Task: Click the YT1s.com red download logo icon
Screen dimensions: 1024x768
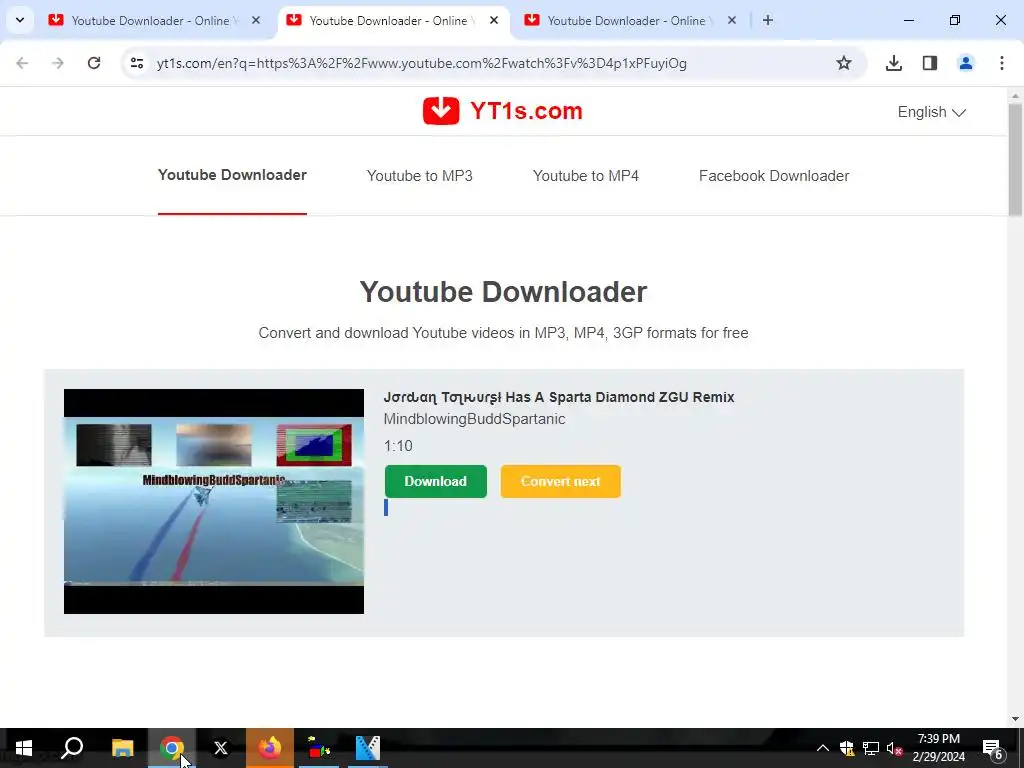Action: tap(441, 110)
